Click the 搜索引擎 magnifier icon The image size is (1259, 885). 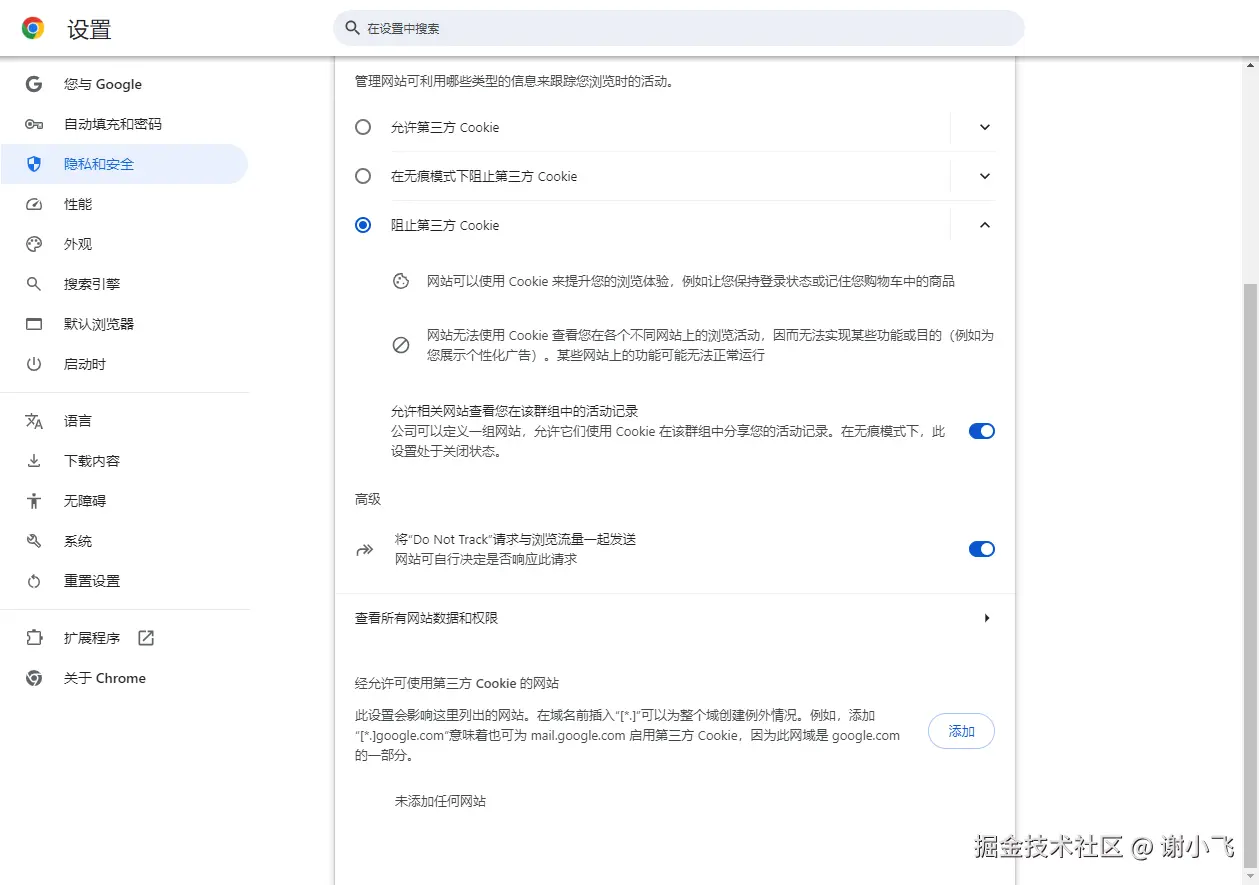pyautogui.click(x=33, y=283)
